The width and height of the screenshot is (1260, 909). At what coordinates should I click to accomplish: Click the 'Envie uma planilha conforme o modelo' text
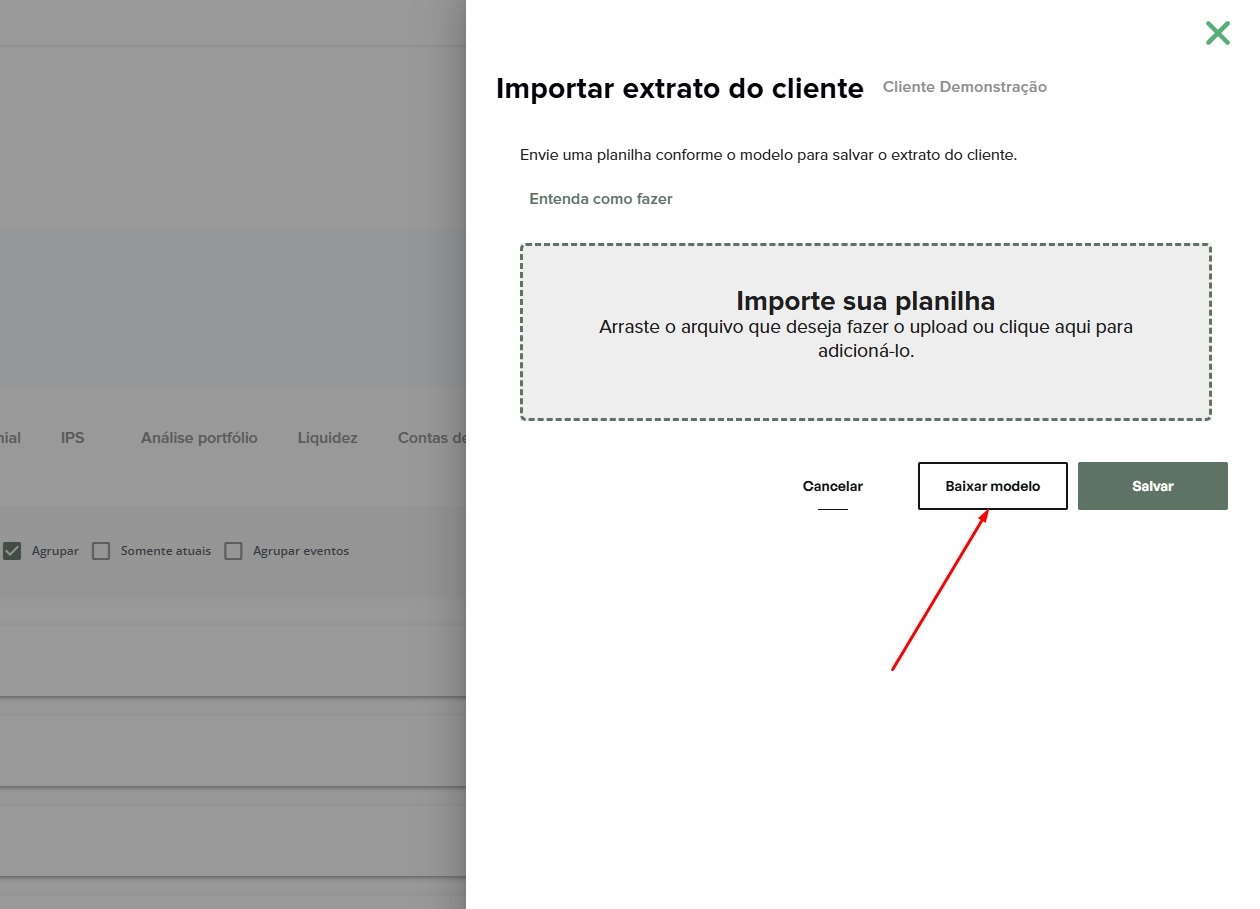768,155
